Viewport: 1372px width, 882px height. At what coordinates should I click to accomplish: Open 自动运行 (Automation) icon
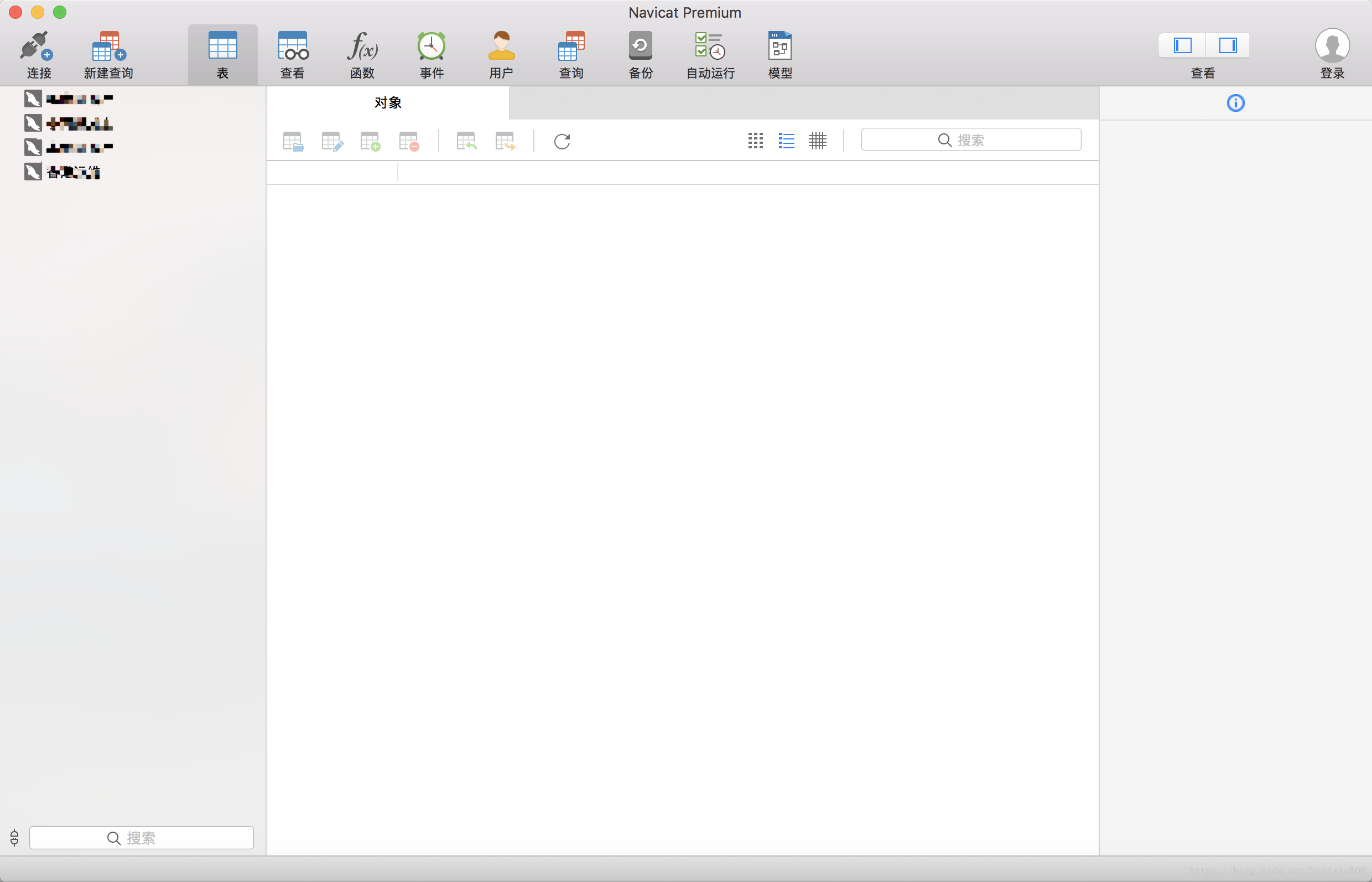[710, 46]
